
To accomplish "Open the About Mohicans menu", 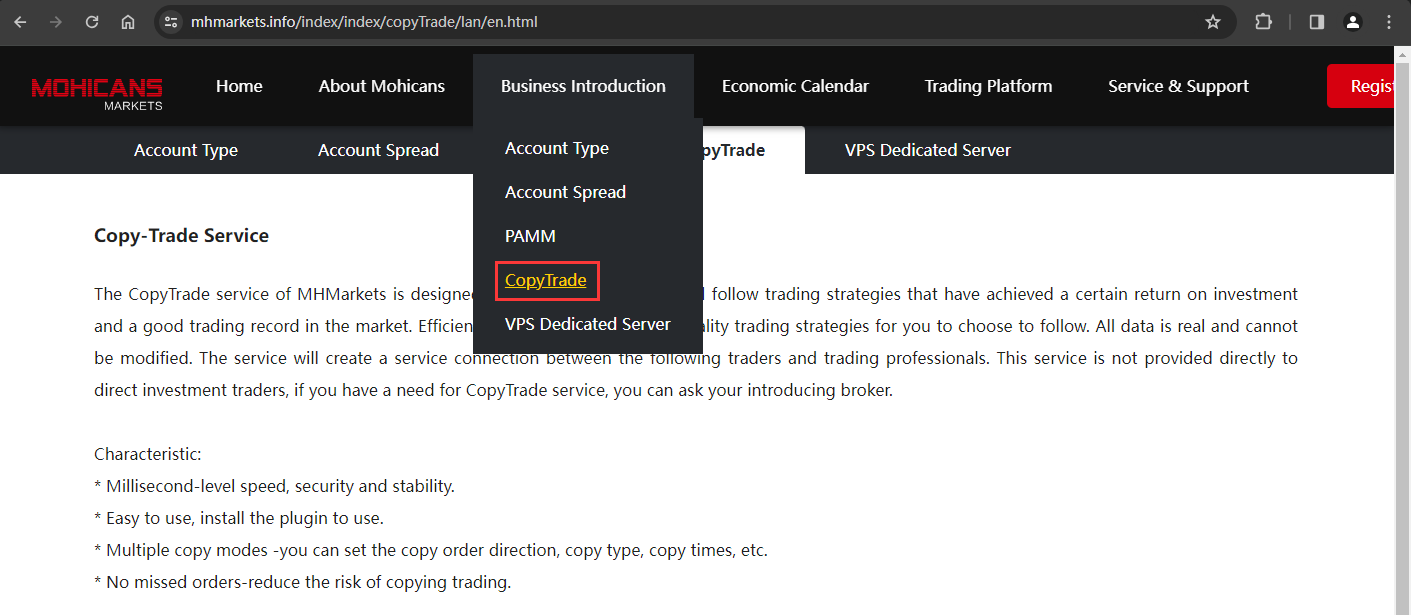I will (x=382, y=86).
